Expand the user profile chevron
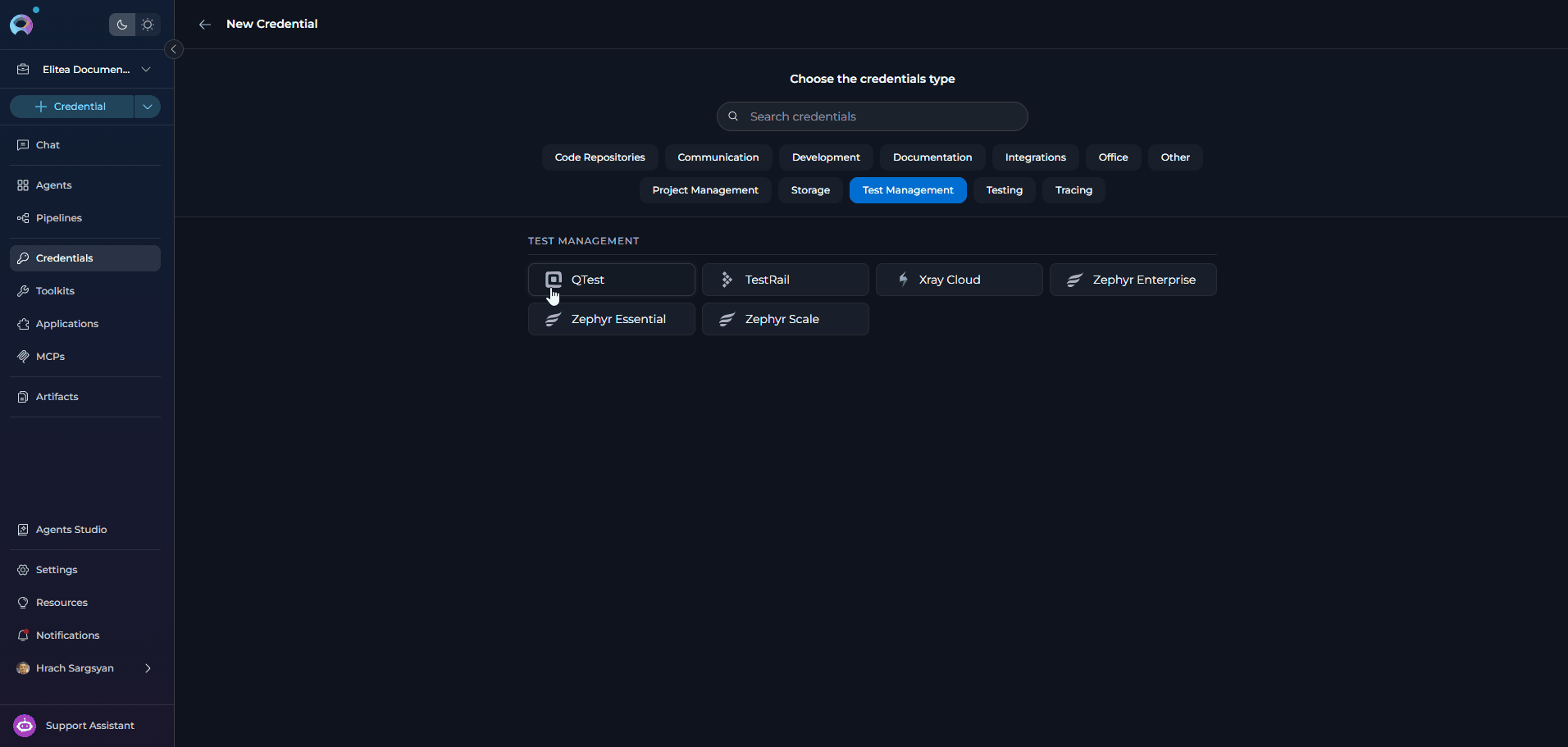The image size is (1568, 747). click(x=148, y=668)
